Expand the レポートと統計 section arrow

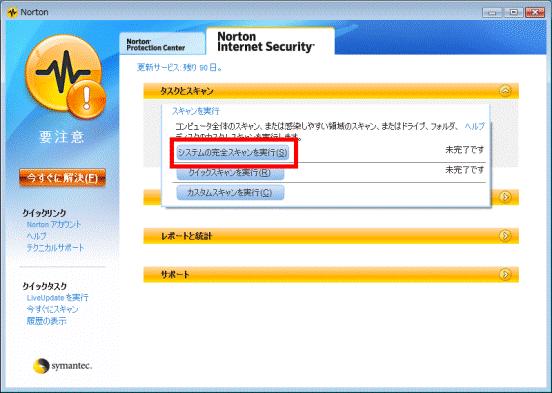tap(505, 236)
